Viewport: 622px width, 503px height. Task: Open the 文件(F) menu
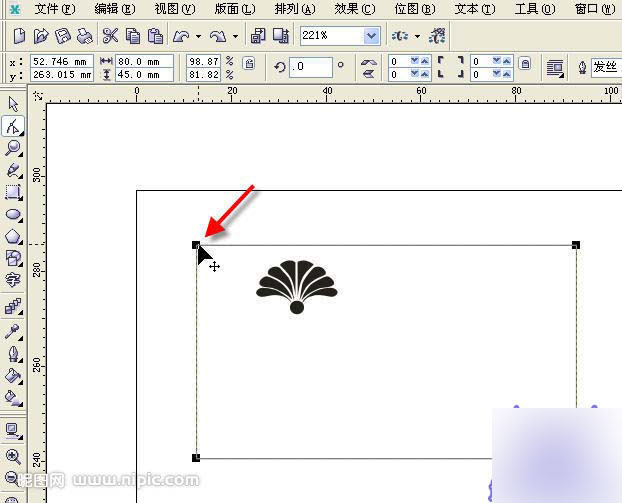(x=55, y=8)
